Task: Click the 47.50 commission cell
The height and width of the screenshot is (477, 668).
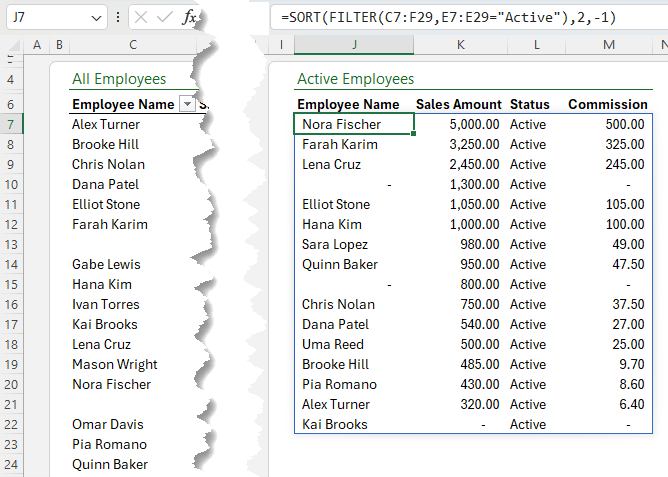Action: [x=609, y=264]
